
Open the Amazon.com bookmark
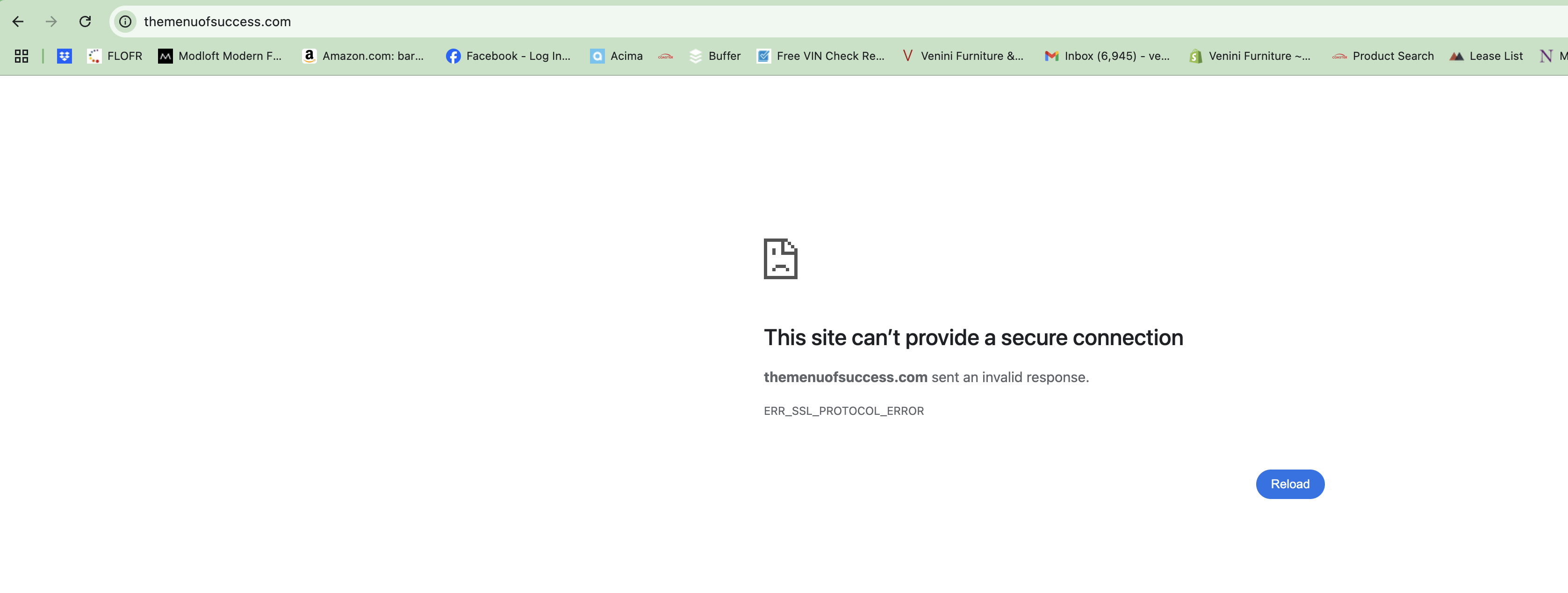(x=363, y=56)
